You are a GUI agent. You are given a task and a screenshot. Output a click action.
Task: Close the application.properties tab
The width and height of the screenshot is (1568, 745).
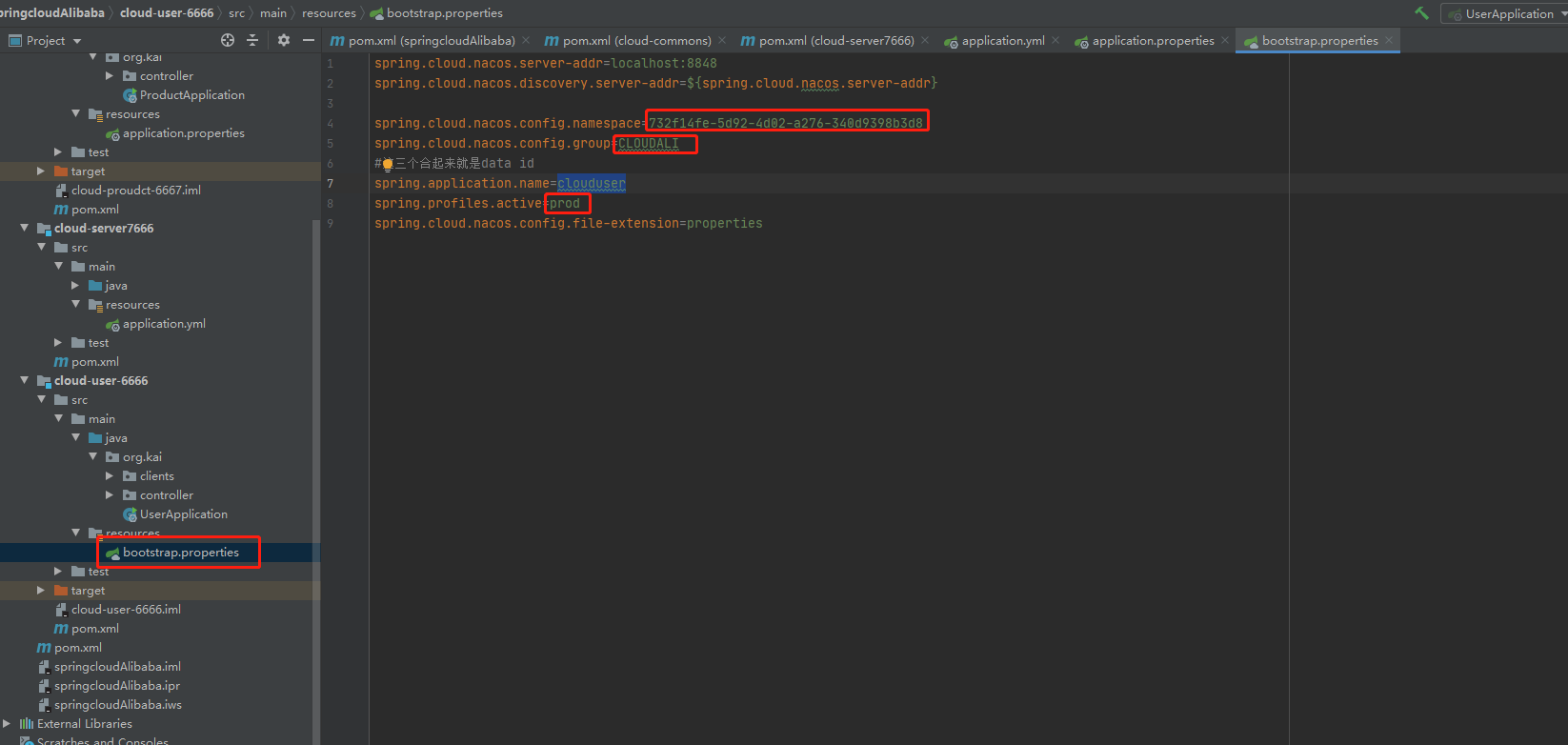point(1225,40)
